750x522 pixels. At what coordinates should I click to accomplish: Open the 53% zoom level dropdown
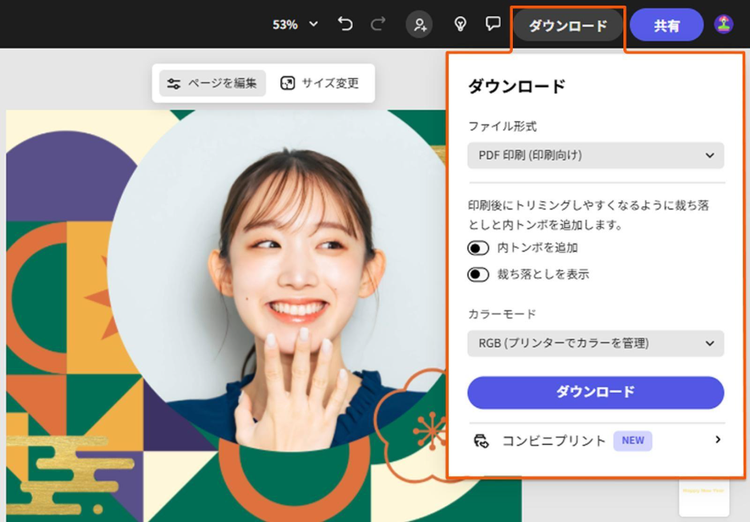(x=295, y=24)
